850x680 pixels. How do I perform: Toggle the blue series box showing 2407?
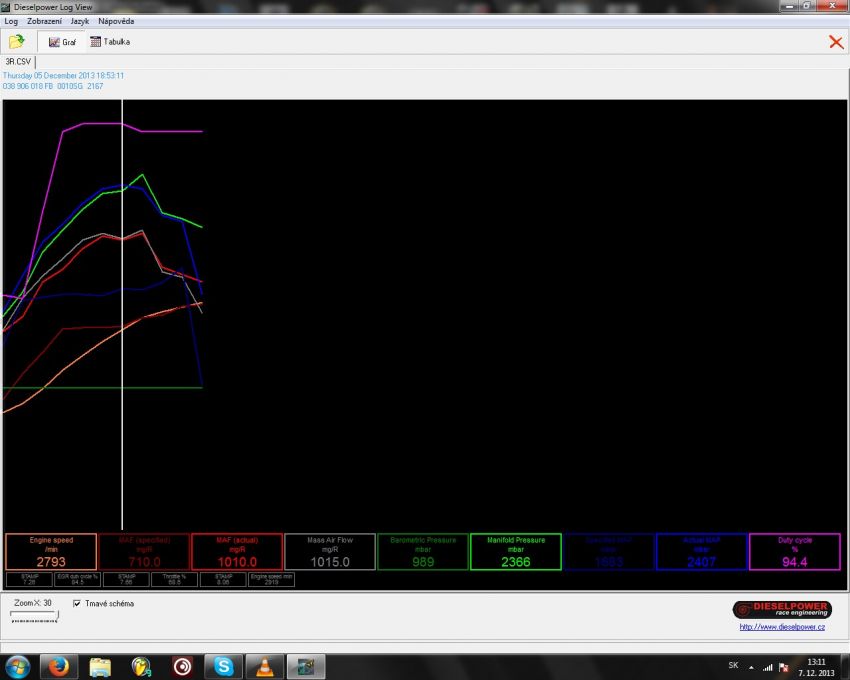point(701,551)
